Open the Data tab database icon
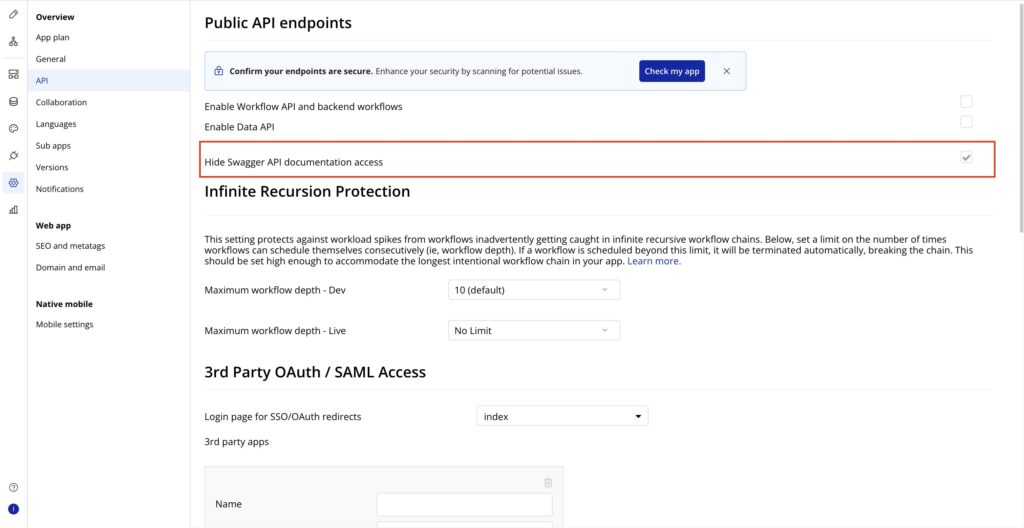1024x528 pixels. coord(13,102)
